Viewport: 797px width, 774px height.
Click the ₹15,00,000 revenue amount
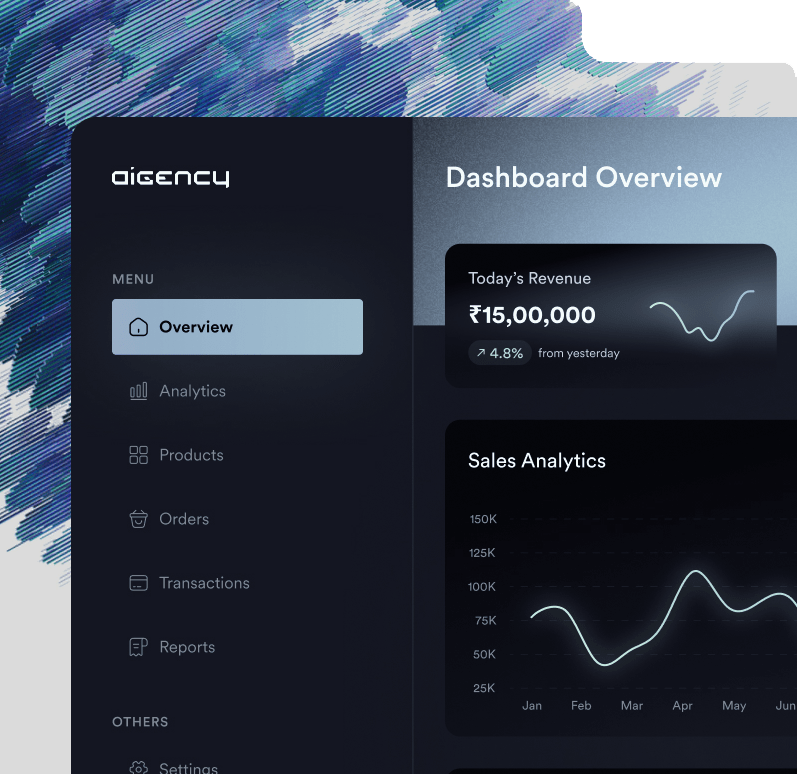point(532,315)
